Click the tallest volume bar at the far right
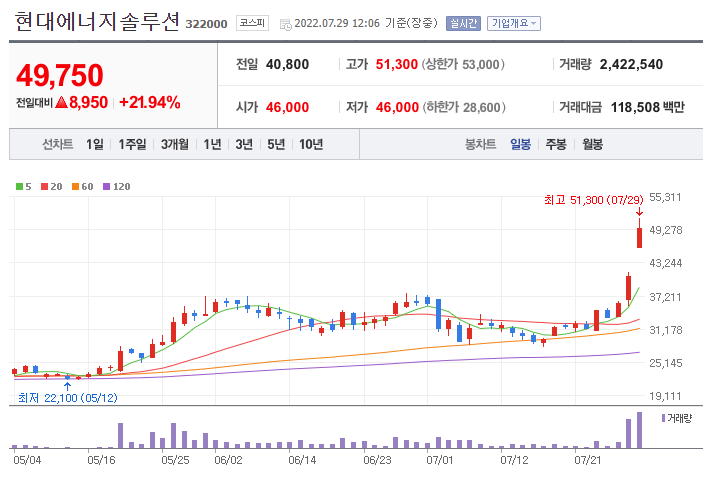 click(639, 430)
